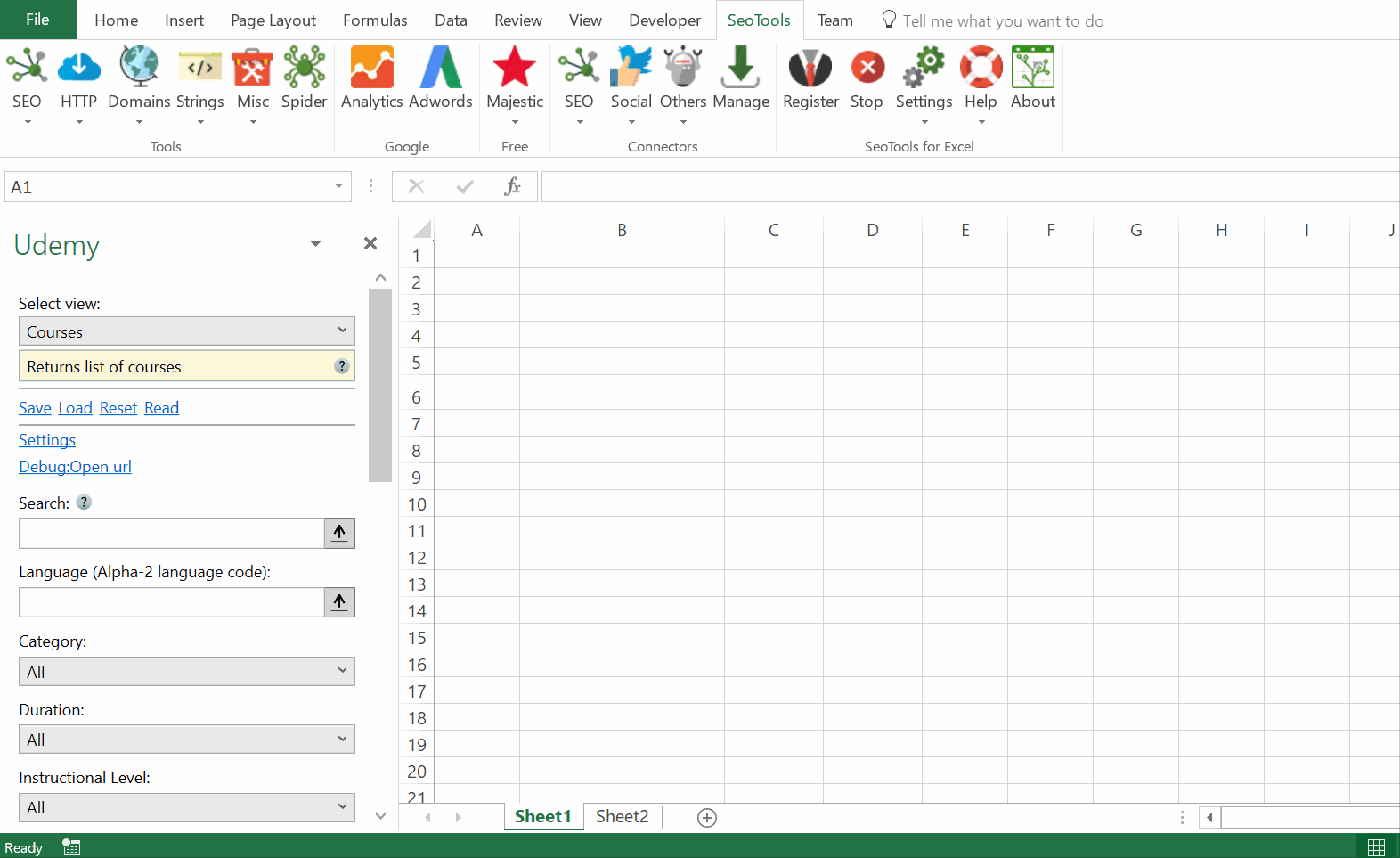Screen dimensions: 1400x858
Task: Click the macro recording icon in status bar
Action: pyautogui.click(x=71, y=847)
